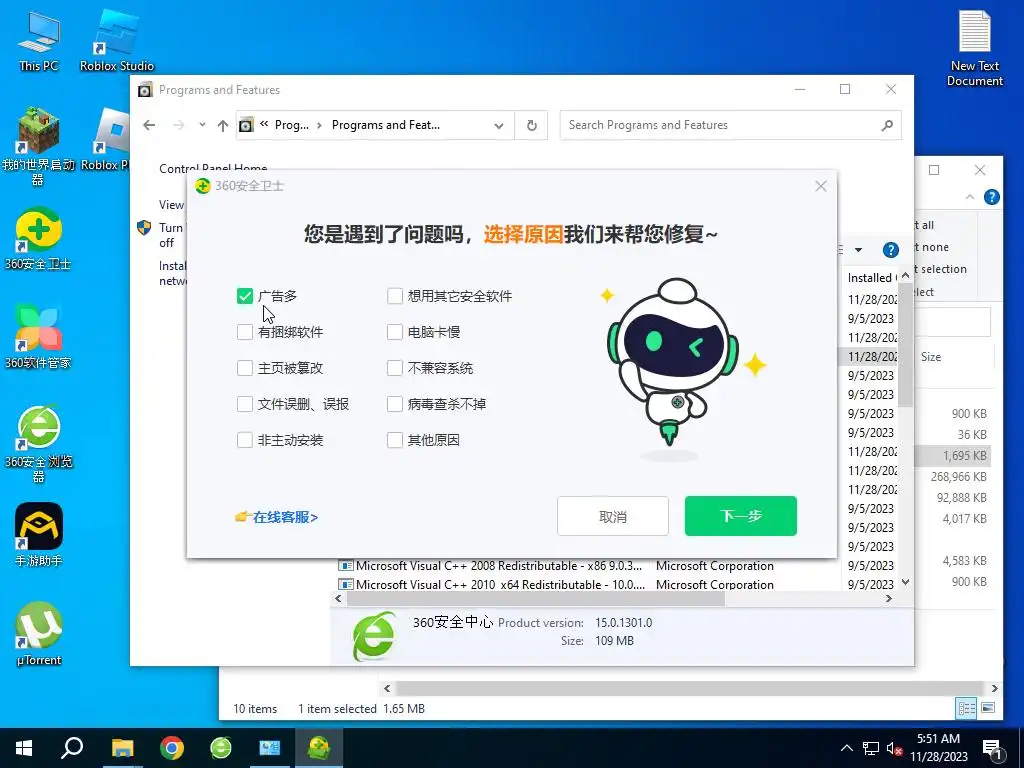The image size is (1024, 768).
Task: Check the 想用其它安全软件 checkbox
Action: click(394, 296)
